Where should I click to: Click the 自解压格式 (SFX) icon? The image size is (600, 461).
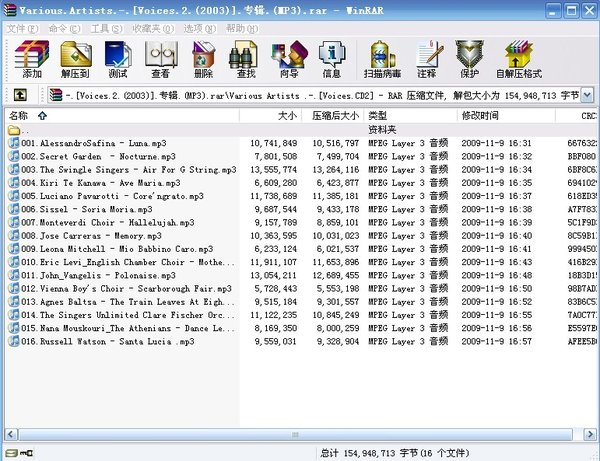pyautogui.click(x=519, y=59)
